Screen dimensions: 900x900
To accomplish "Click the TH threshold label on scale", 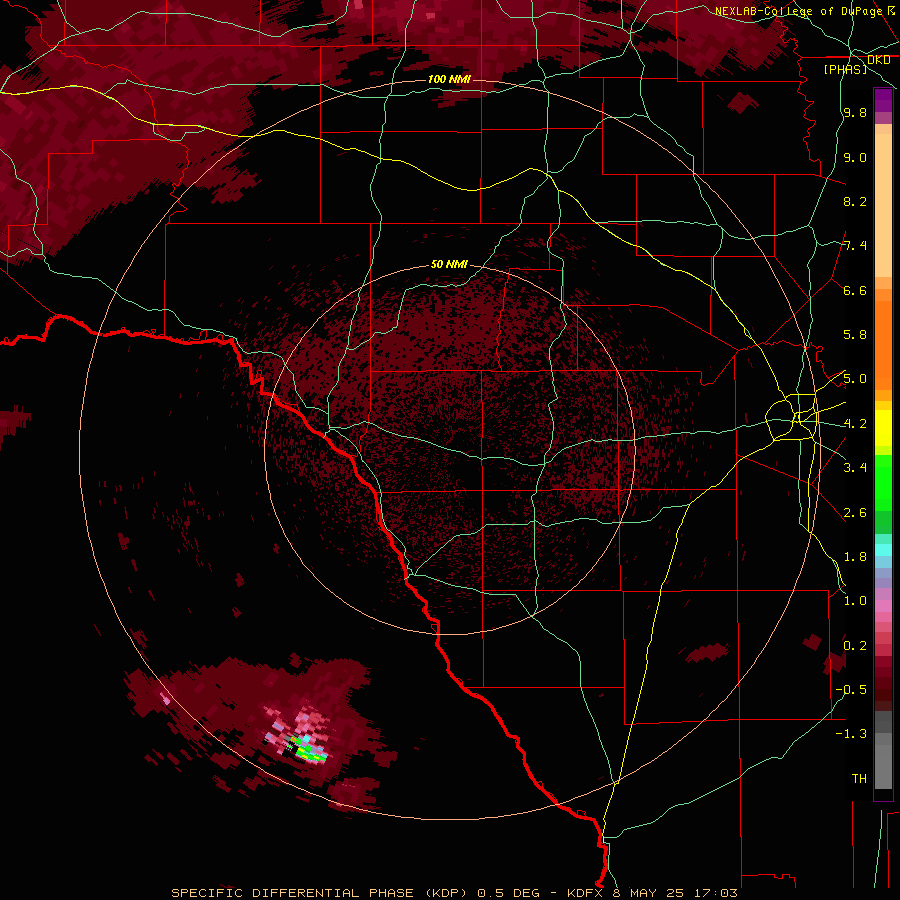I will point(859,778).
